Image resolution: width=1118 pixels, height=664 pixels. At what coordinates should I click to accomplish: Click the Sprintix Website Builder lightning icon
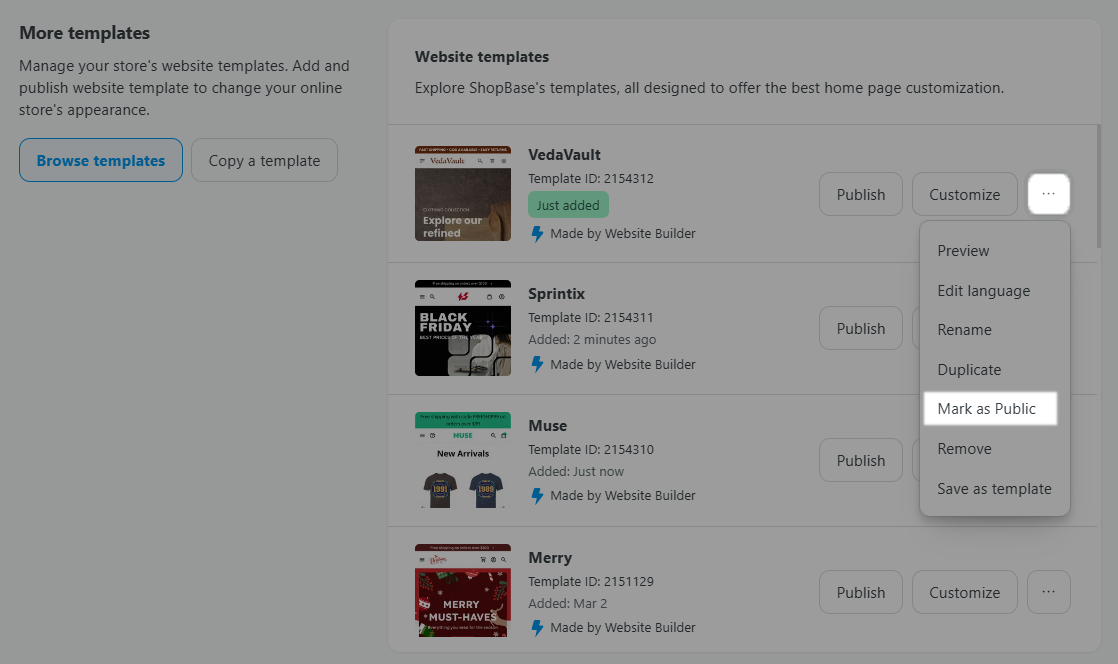coord(537,364)
